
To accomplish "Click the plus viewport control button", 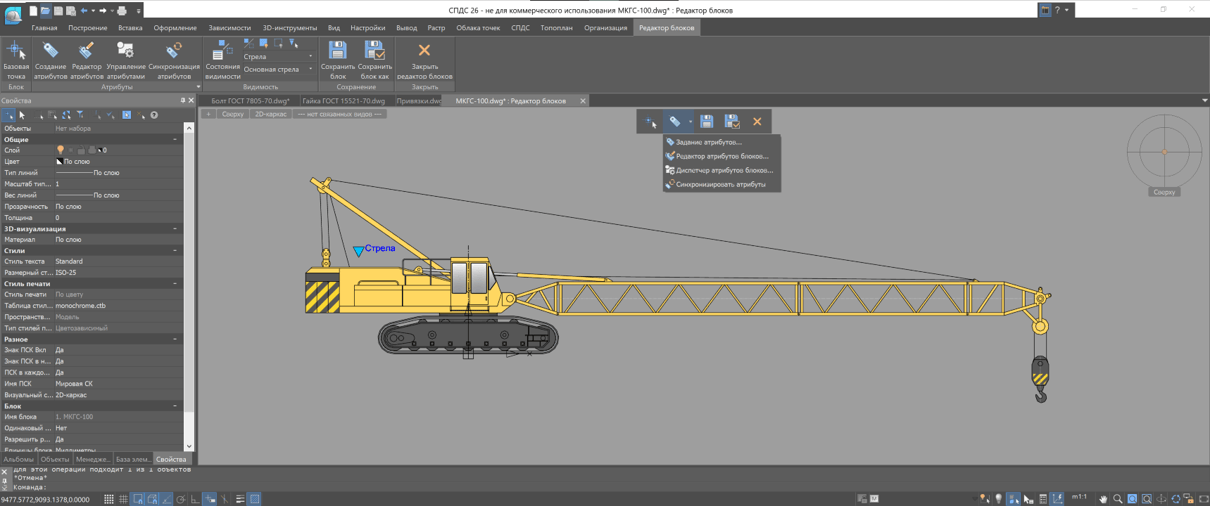I will point(209,114).
